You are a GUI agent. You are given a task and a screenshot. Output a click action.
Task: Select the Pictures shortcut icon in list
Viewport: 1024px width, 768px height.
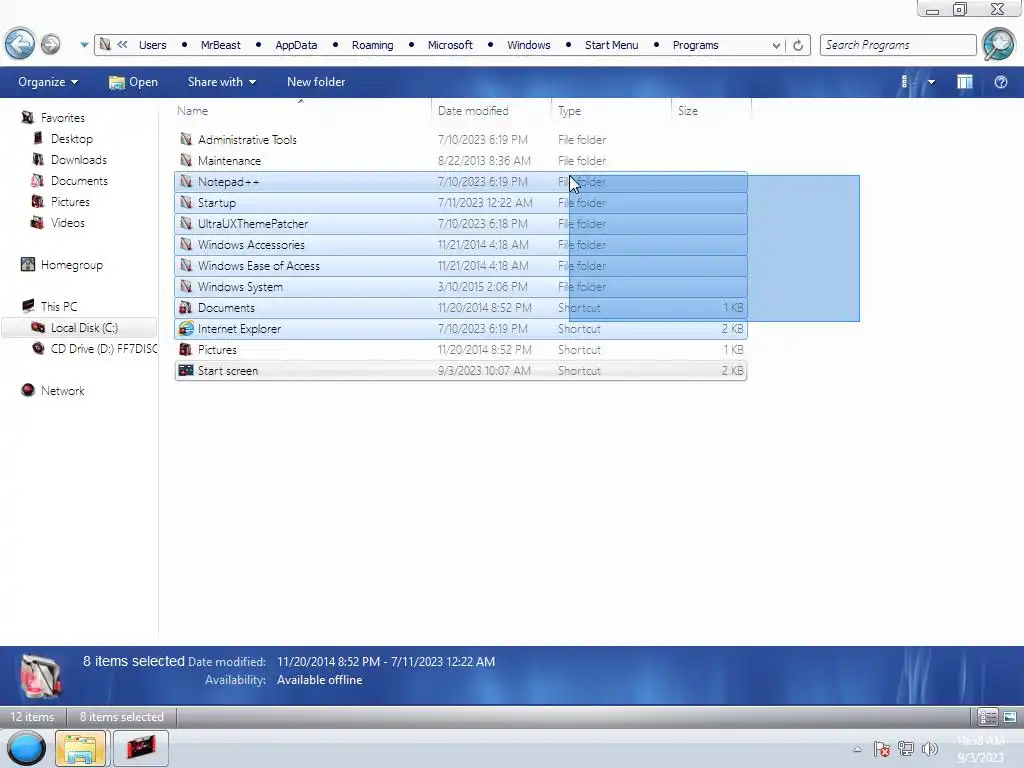point(186,349)
